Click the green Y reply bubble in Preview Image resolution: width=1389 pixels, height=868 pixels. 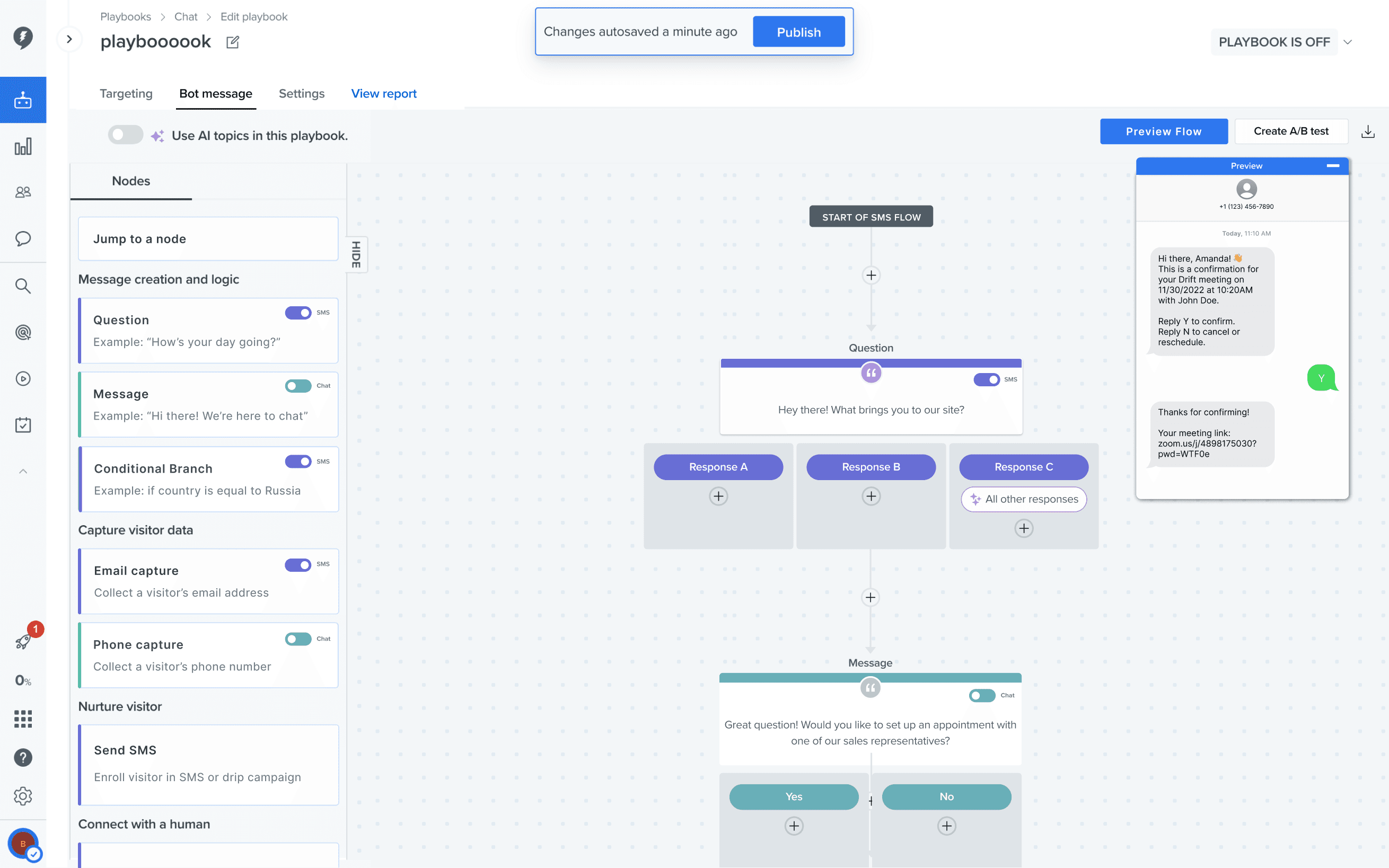(1322, 378)
